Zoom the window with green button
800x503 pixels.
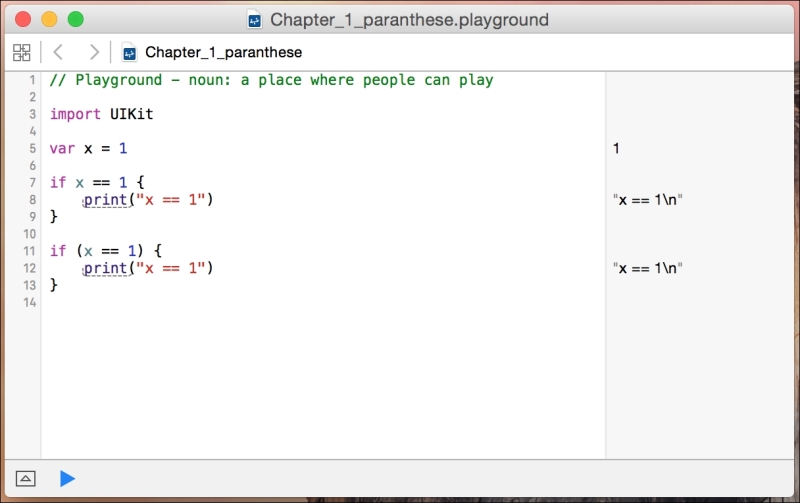coord(76,19)
